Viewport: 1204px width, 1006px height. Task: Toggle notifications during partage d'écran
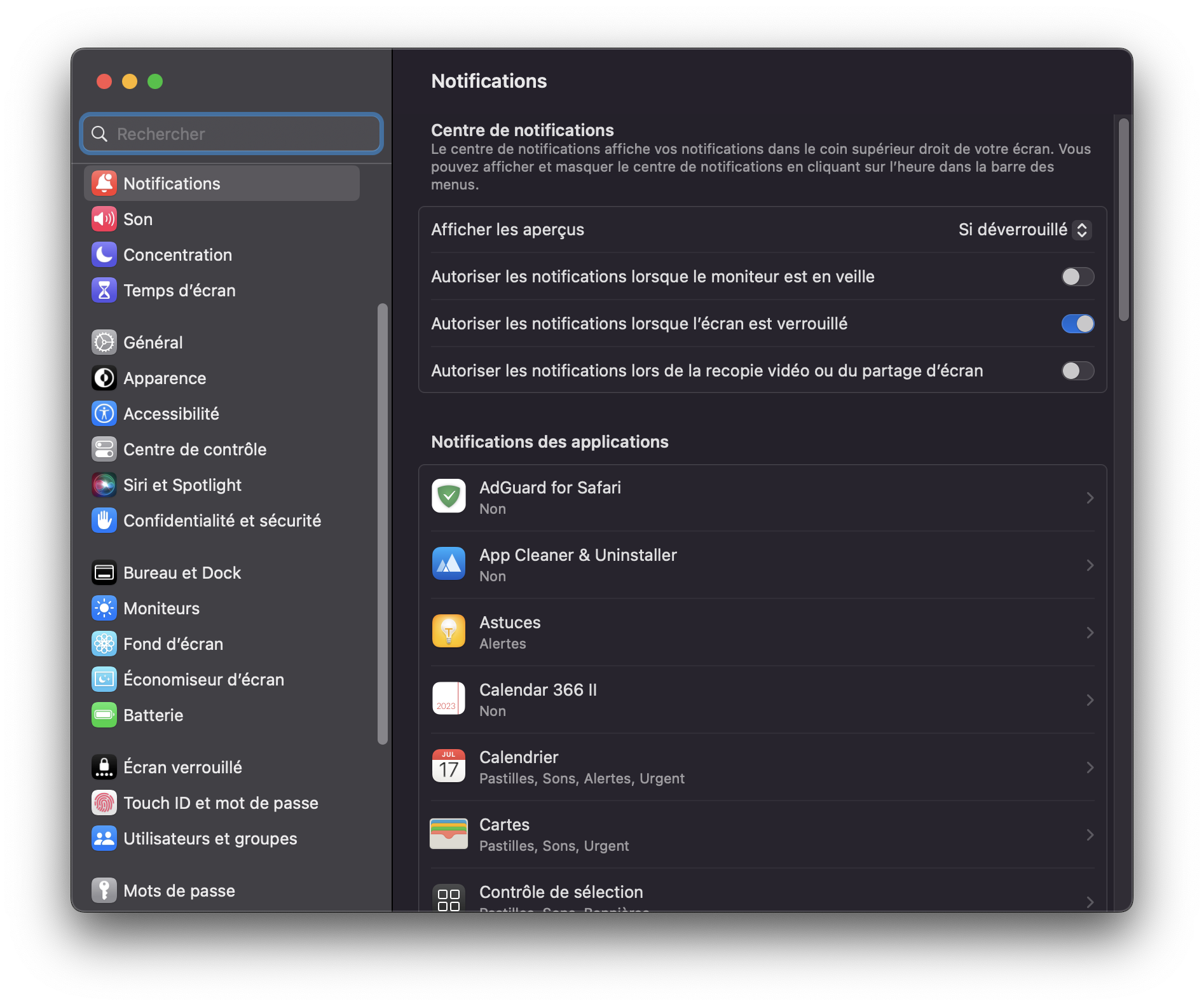1077,371
